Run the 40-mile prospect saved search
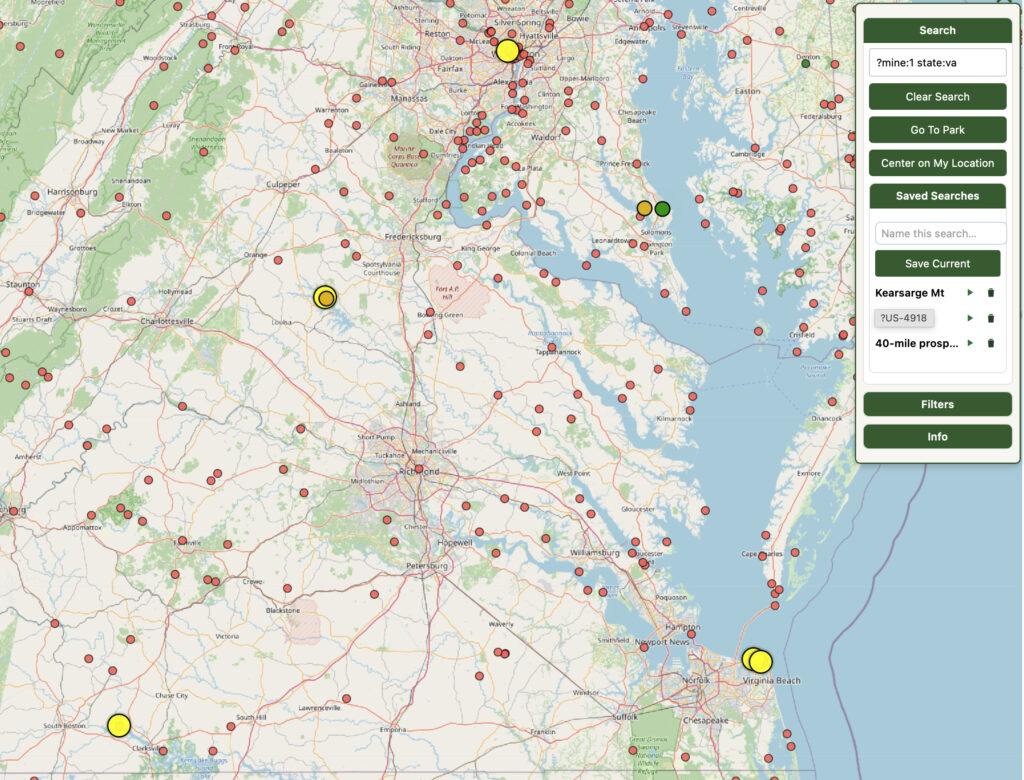The image size is (1024, 780). coord(969,343)
